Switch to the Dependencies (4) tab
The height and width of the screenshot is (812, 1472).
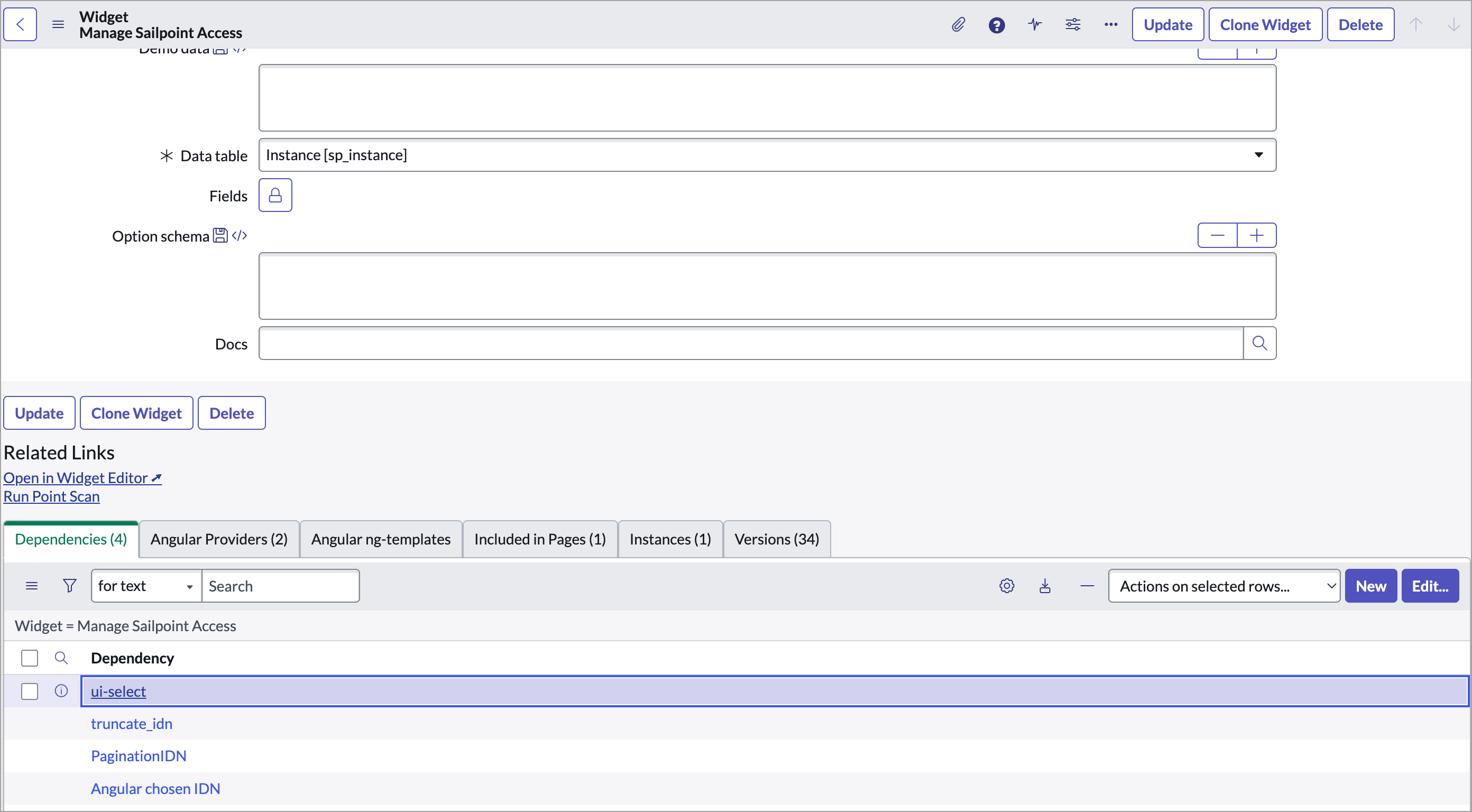71,539
